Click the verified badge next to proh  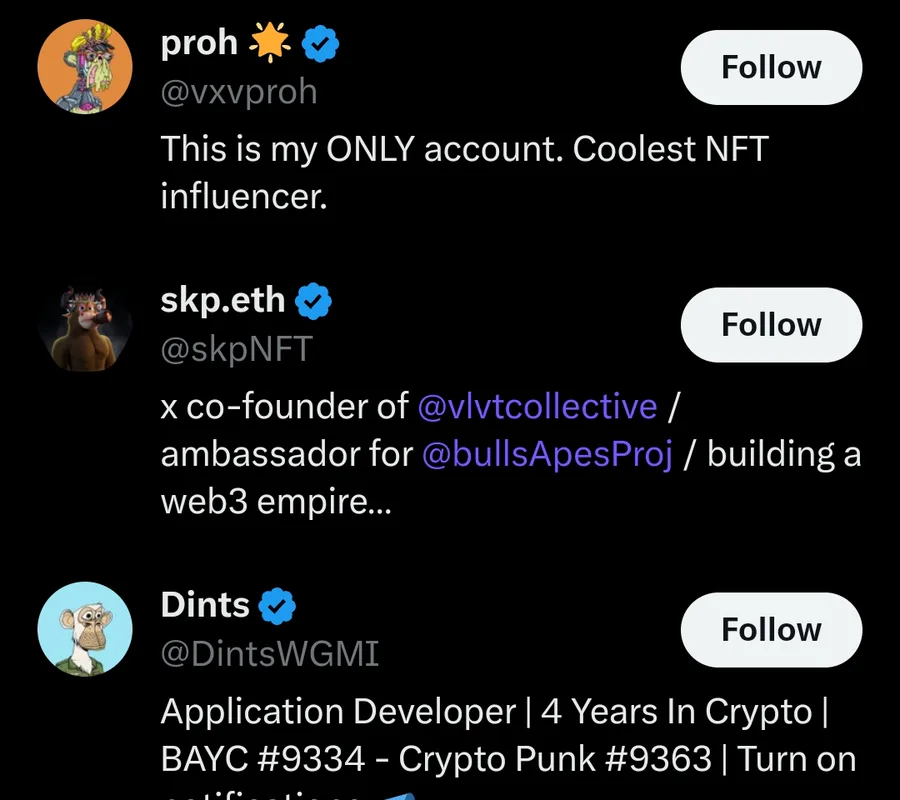point(321,43)
